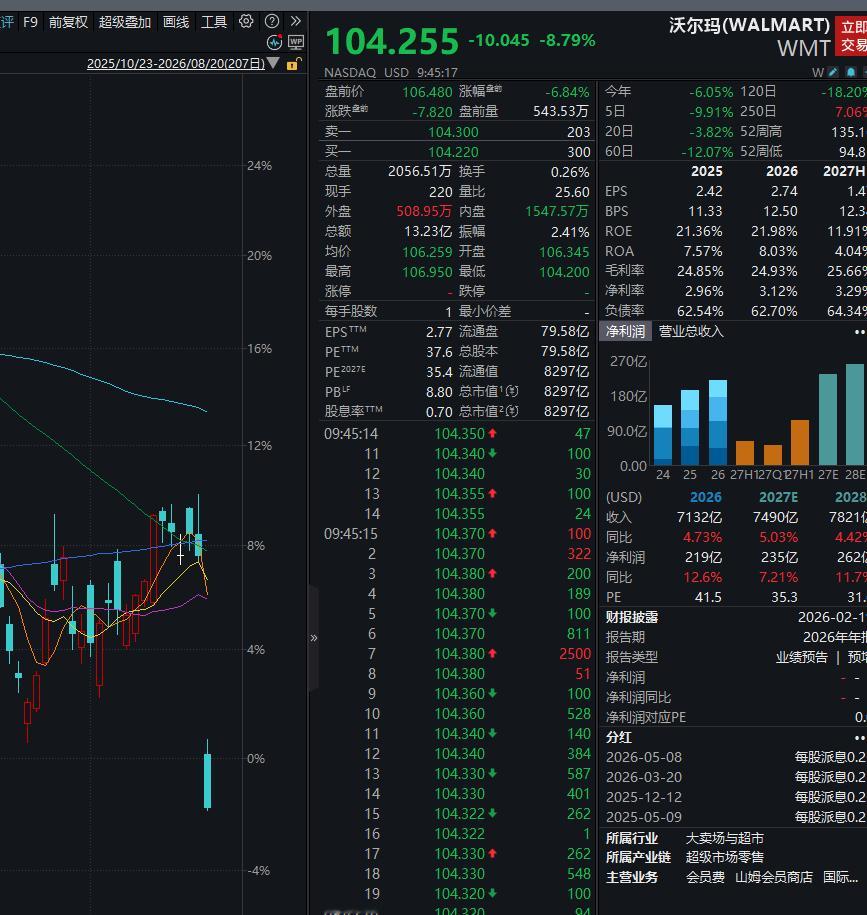This screenshot has width=867, height=915.
Task: Click the 2026-05-08 dividend row
Action: click(735, 757)
